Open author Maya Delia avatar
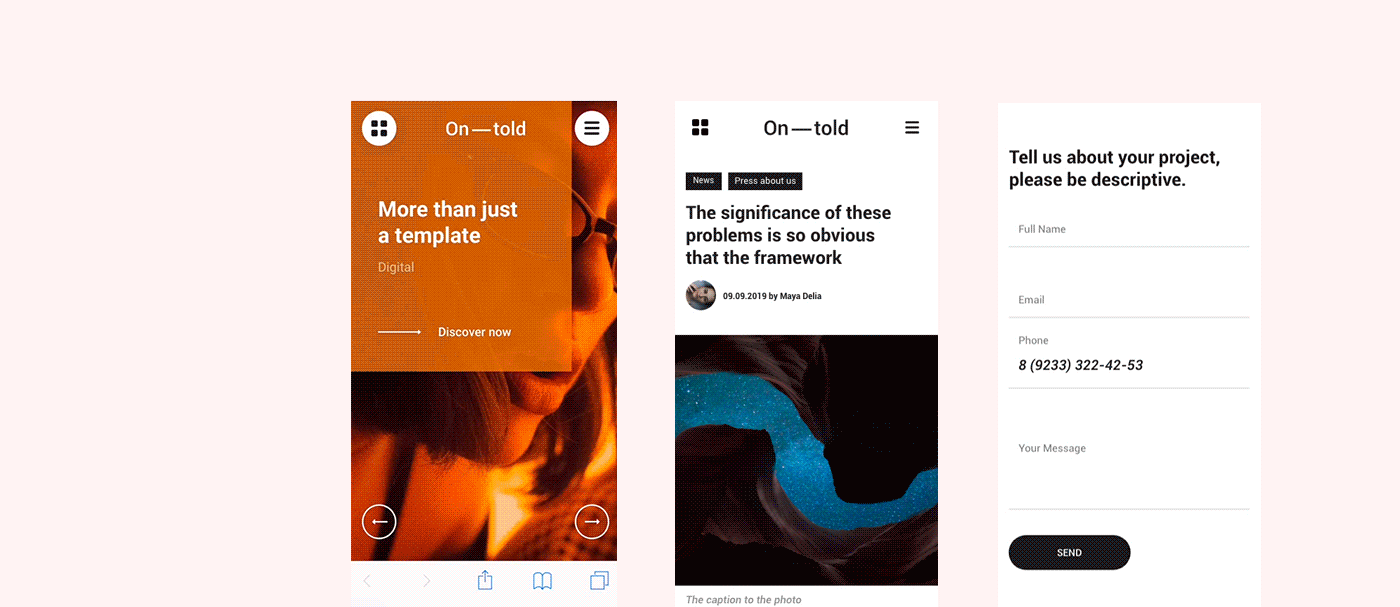 tap(701, 295)
